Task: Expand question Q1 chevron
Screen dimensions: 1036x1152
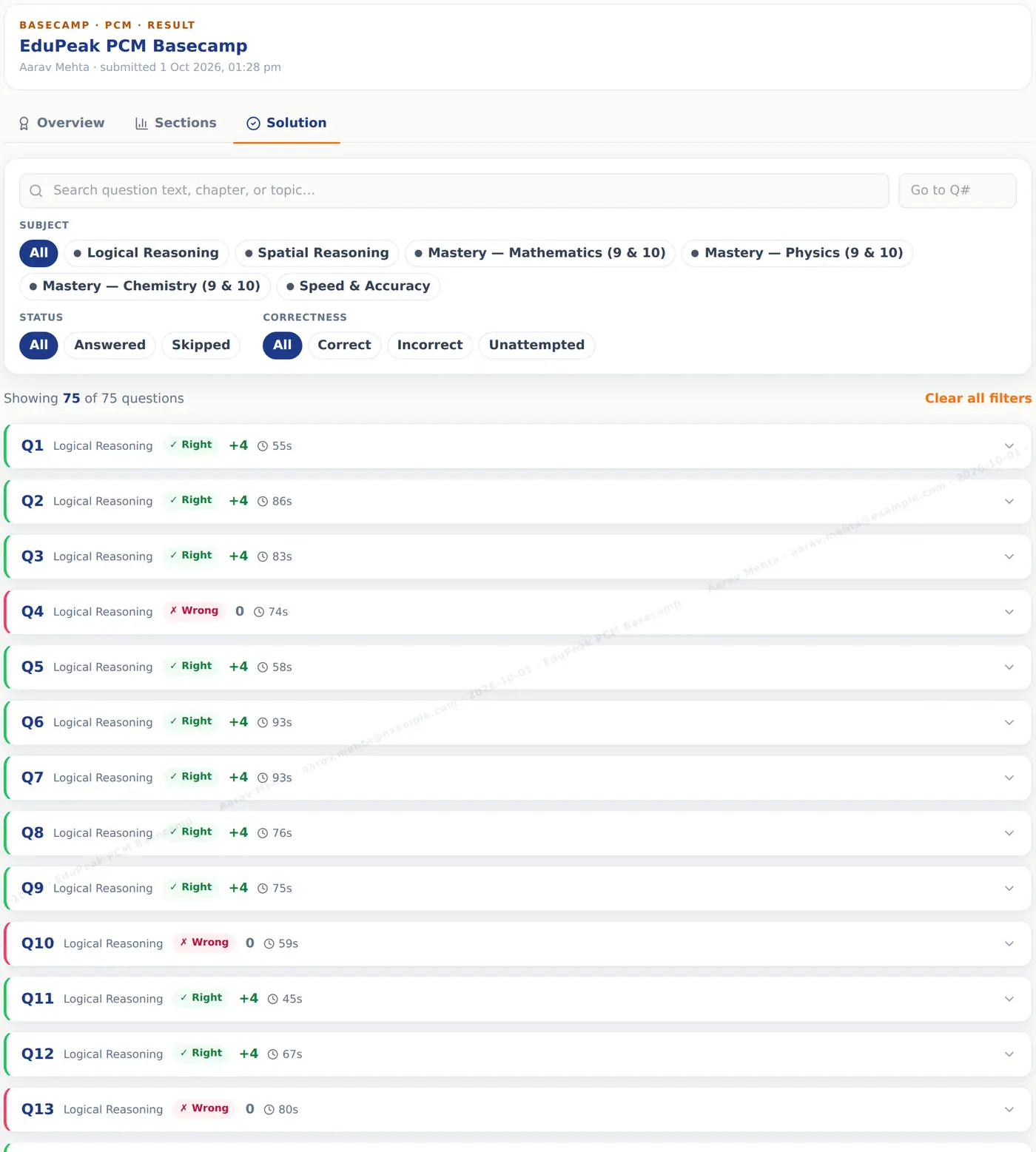Action: pyautogui.click(x=1009, y=446)
